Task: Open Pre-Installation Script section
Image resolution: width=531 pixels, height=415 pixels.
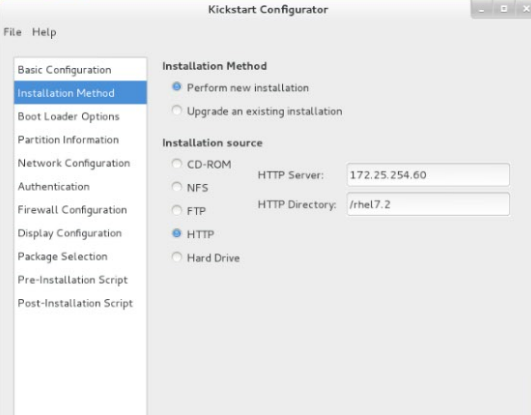Action: [80, 280]
